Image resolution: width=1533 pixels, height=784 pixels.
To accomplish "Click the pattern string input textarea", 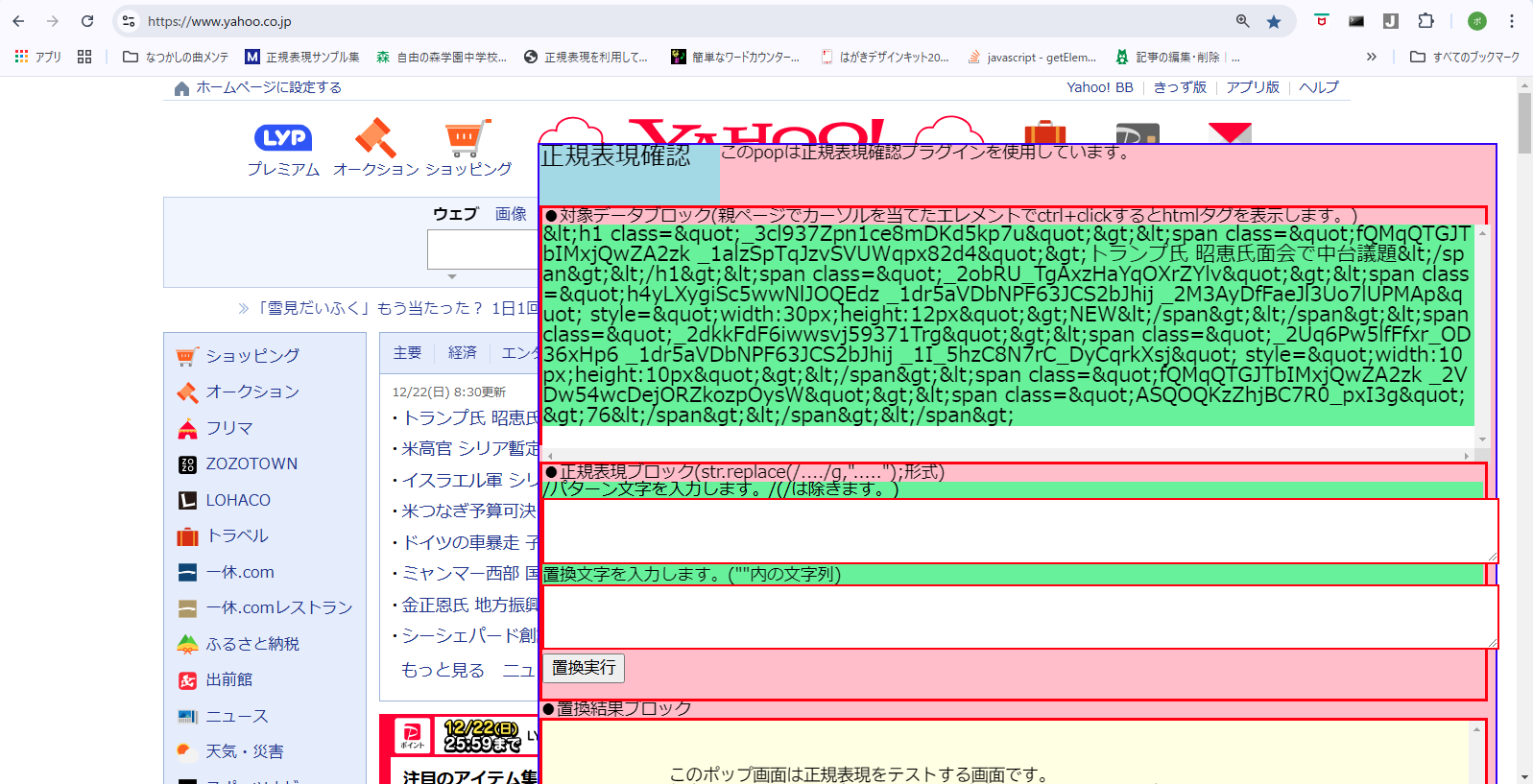I will pos(1019,531).
